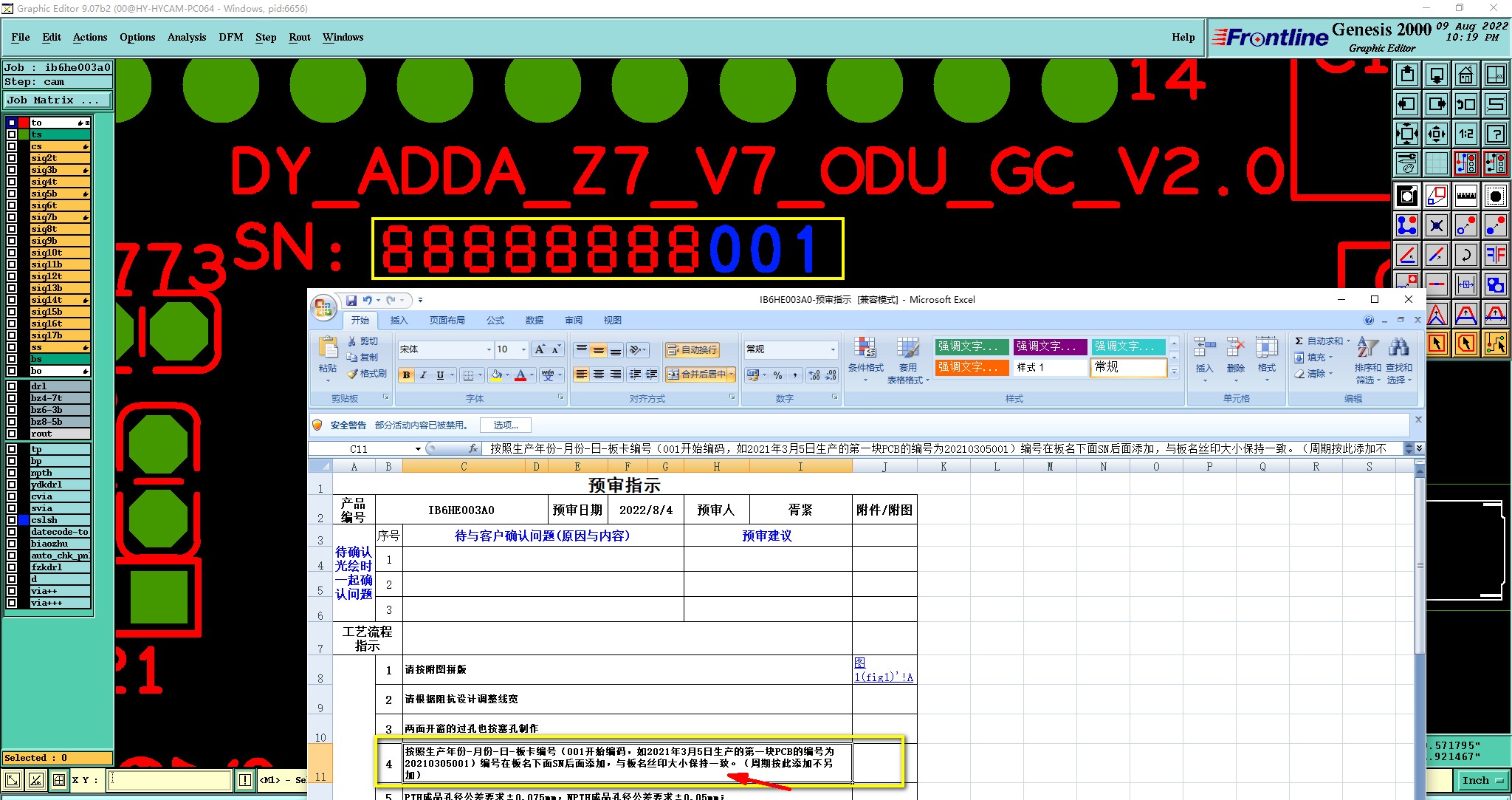Click the 1:2 zoom icon
Image resolution: width=1512 pixels, height=800 pixels.
(x=1465, y=134)
